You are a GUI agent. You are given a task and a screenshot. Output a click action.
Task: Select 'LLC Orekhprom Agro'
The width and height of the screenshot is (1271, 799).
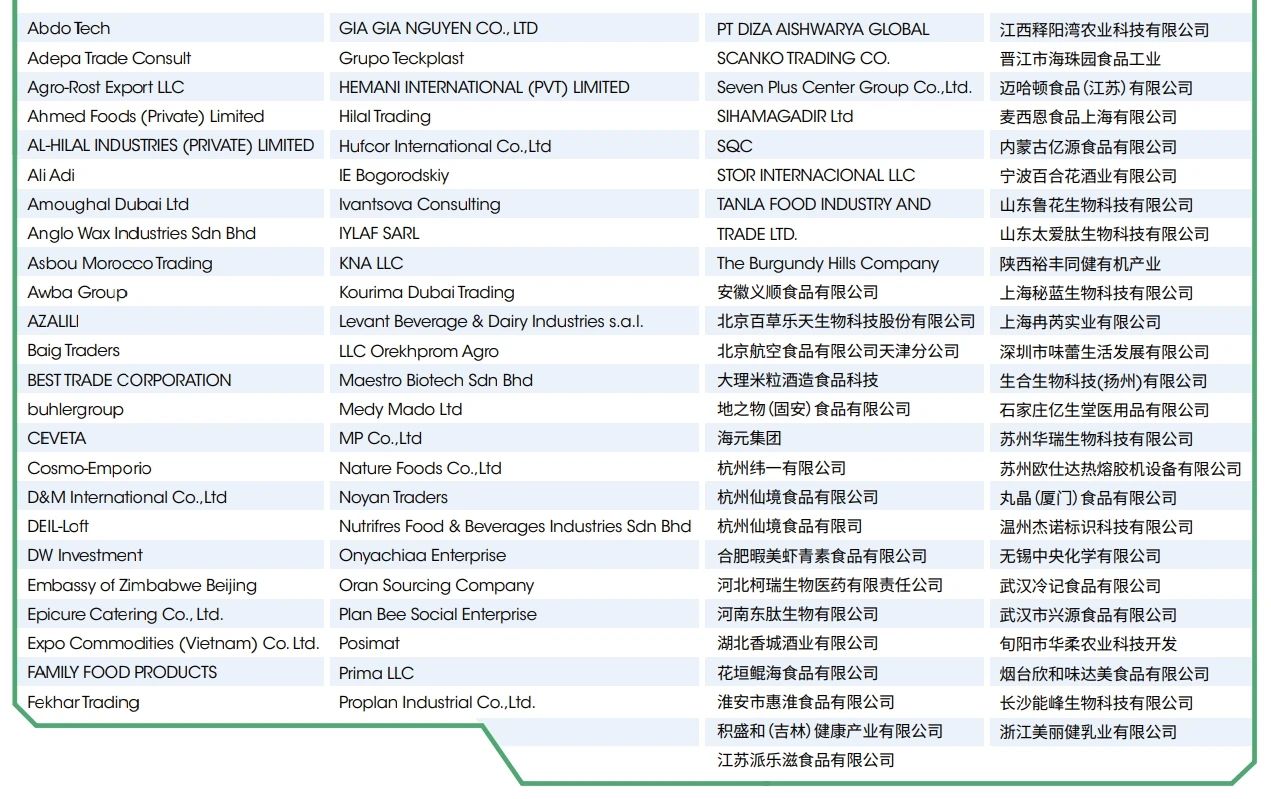pyautogui.click(x=419, y=351)
